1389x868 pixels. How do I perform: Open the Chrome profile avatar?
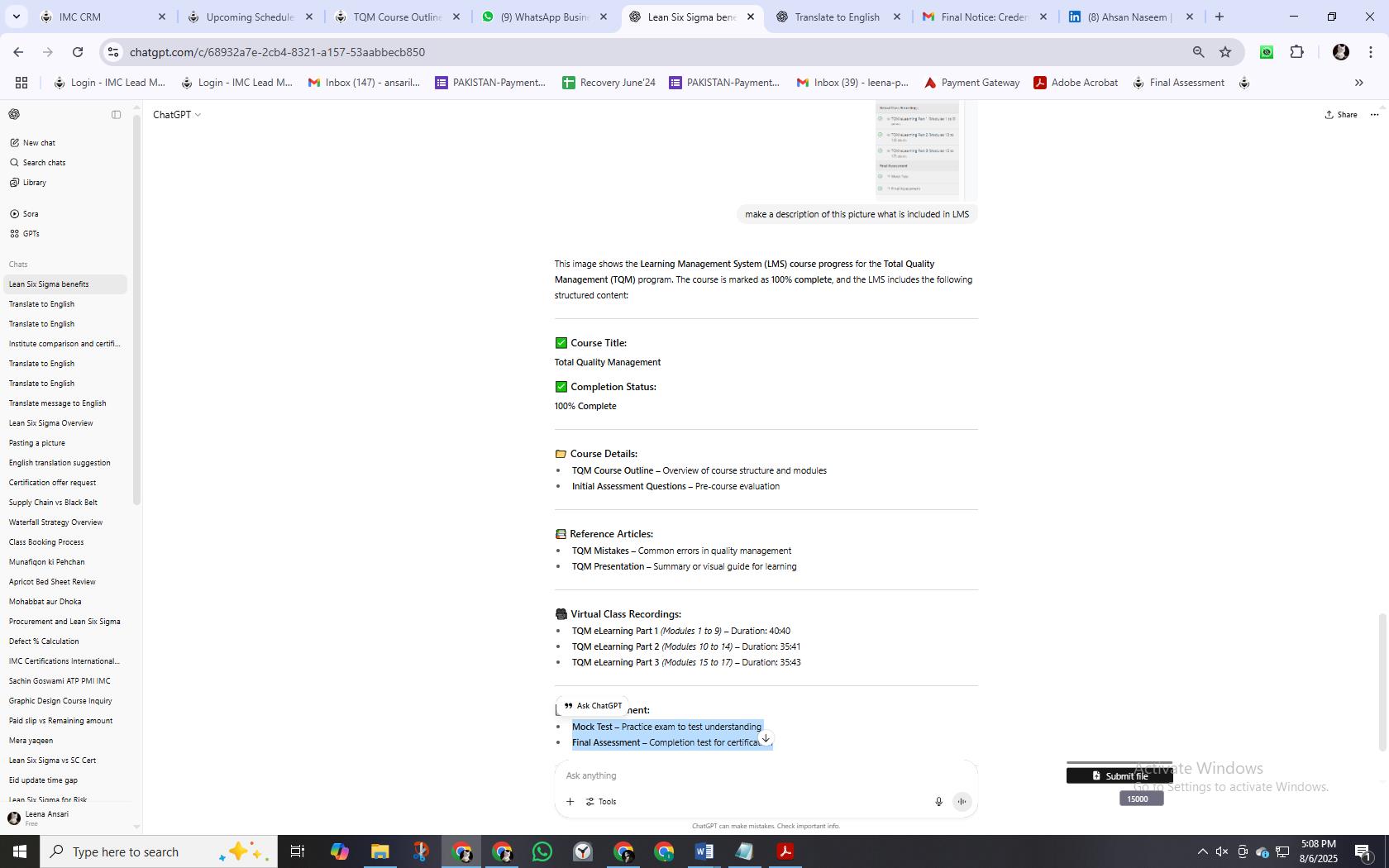pos(1341,51)
